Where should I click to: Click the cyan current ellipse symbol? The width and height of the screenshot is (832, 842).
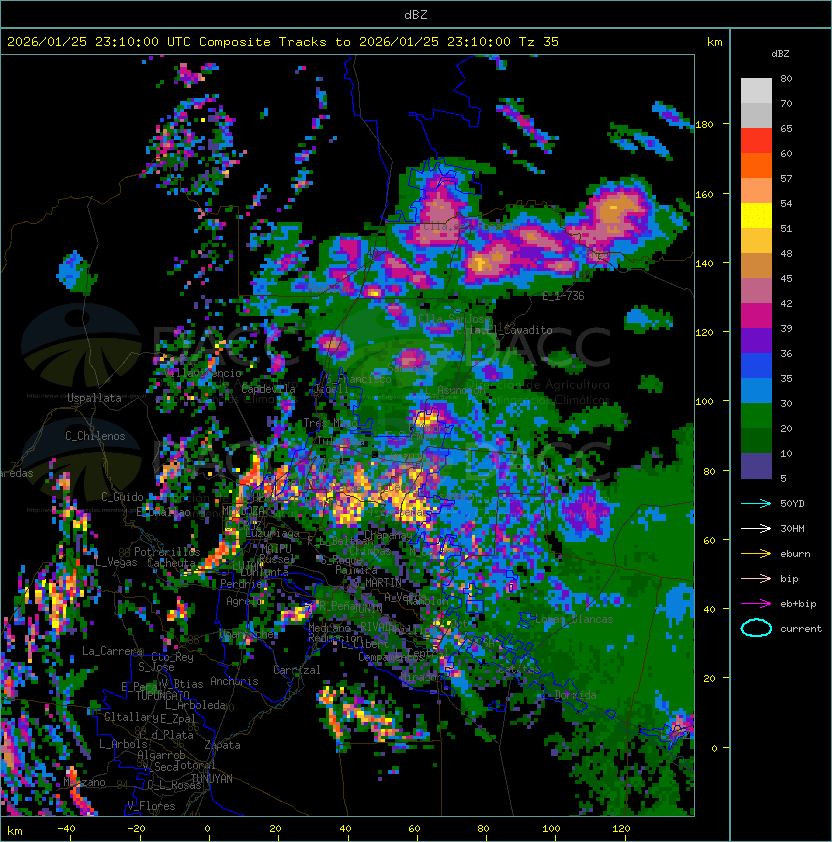tap(756, 628)
